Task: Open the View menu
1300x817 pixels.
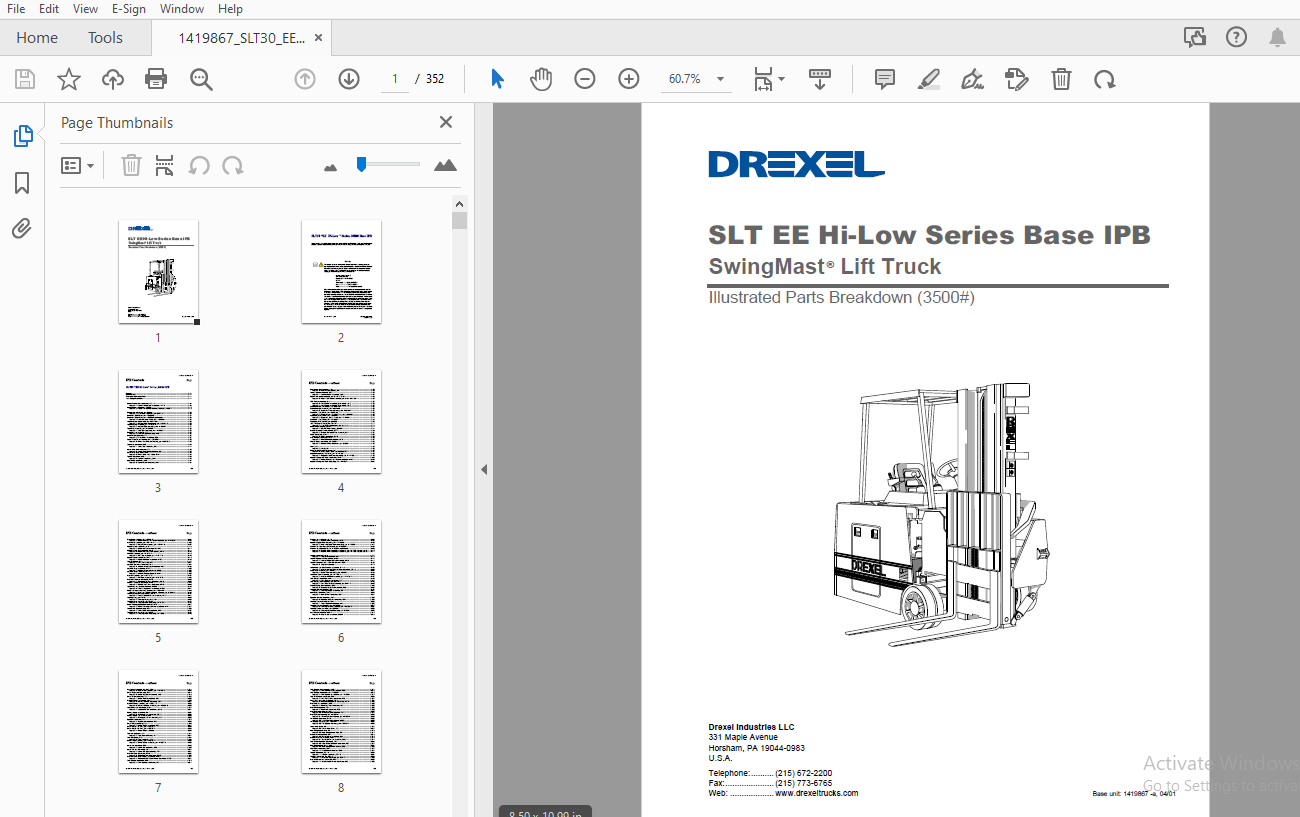Action: click(x=86, y=9)
